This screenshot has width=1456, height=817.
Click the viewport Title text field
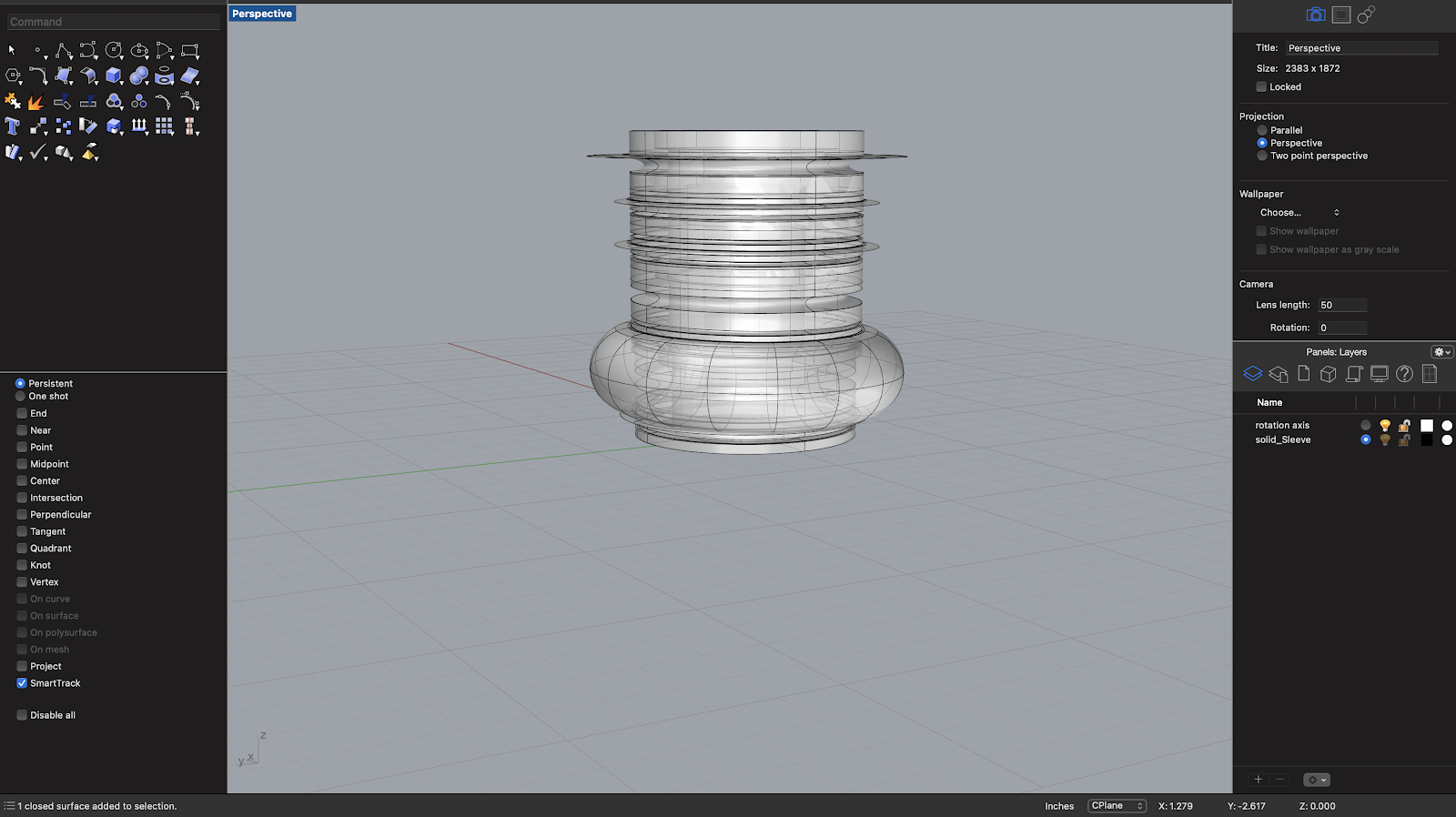[x=1361, y=48]
